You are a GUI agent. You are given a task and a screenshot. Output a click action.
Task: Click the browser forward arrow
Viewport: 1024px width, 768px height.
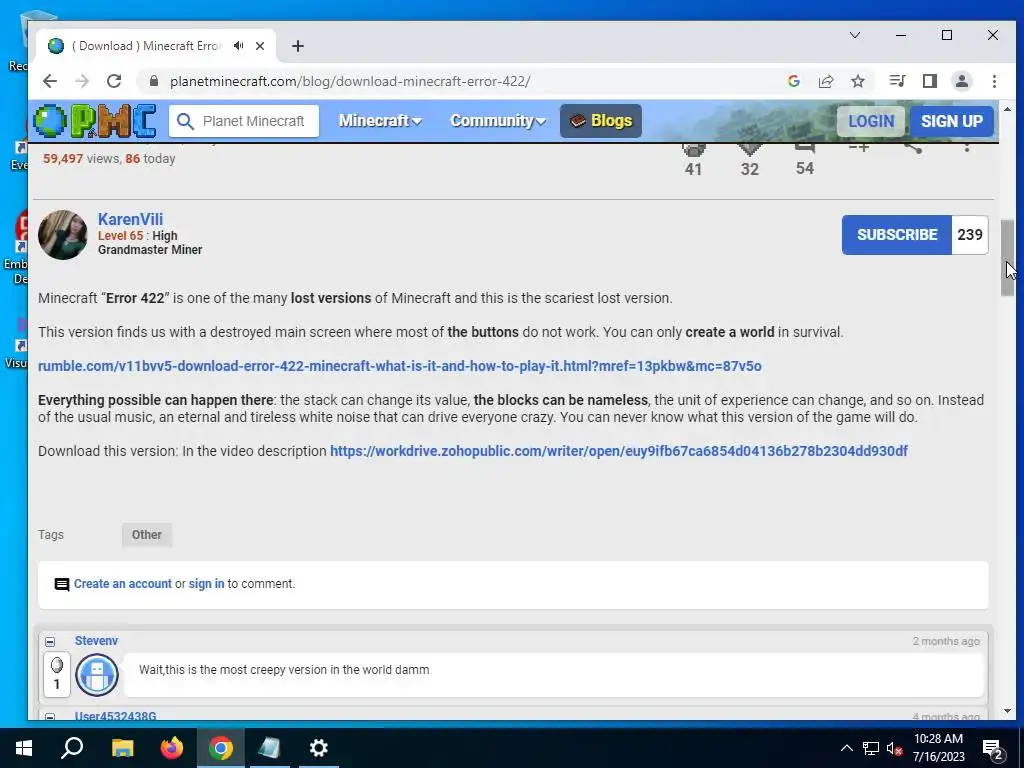coord(82,81)
